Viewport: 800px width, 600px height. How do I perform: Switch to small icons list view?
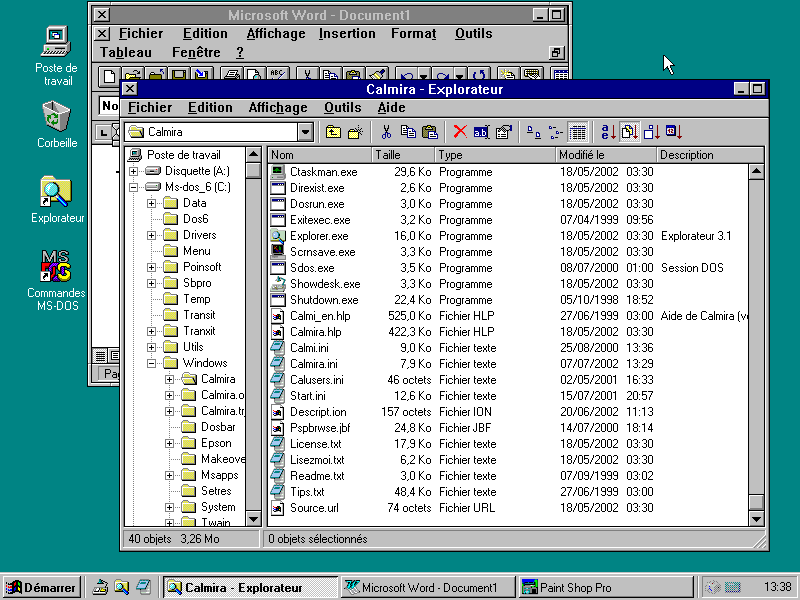pyautogui.click(x=556, y=132)
